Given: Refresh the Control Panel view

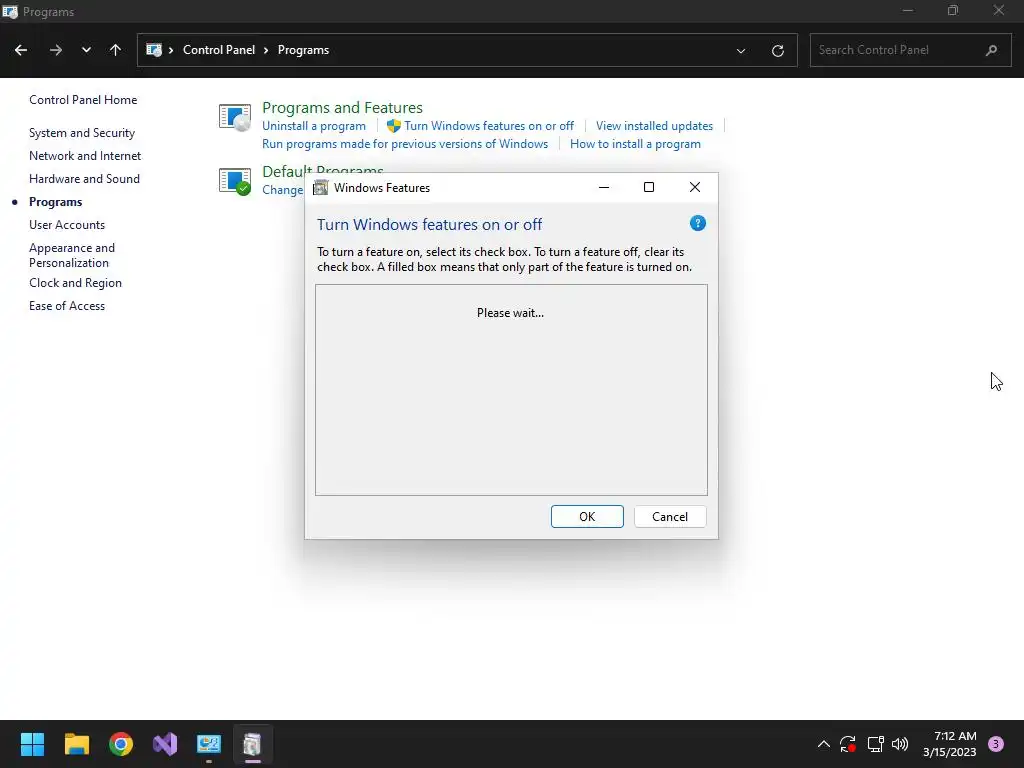Looking at the screenshot, I should point(777,51).
